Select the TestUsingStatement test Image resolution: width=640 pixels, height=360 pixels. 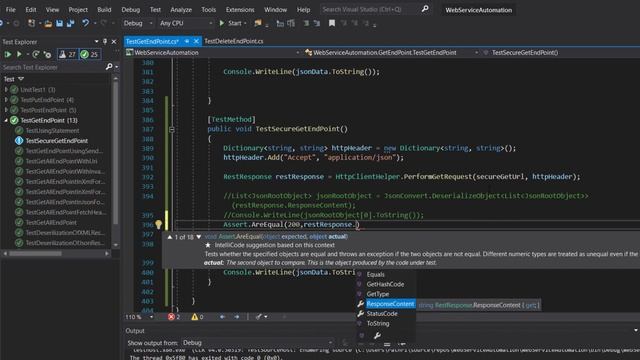point(52,131)
